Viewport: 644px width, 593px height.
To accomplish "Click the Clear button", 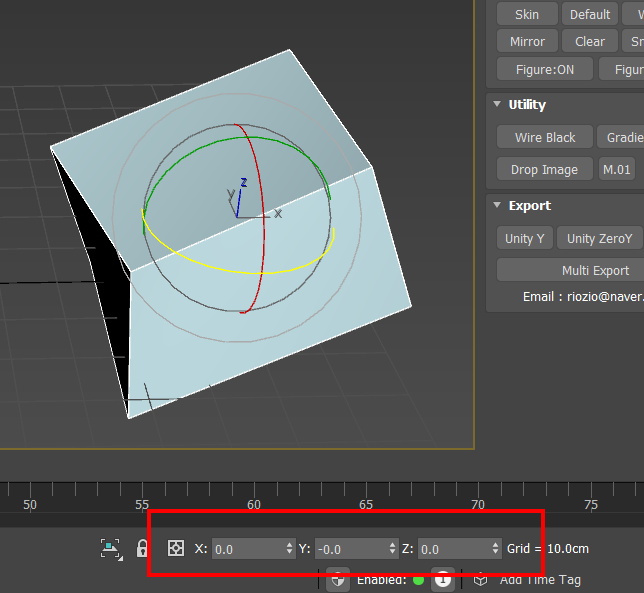I will click(590, 41).
